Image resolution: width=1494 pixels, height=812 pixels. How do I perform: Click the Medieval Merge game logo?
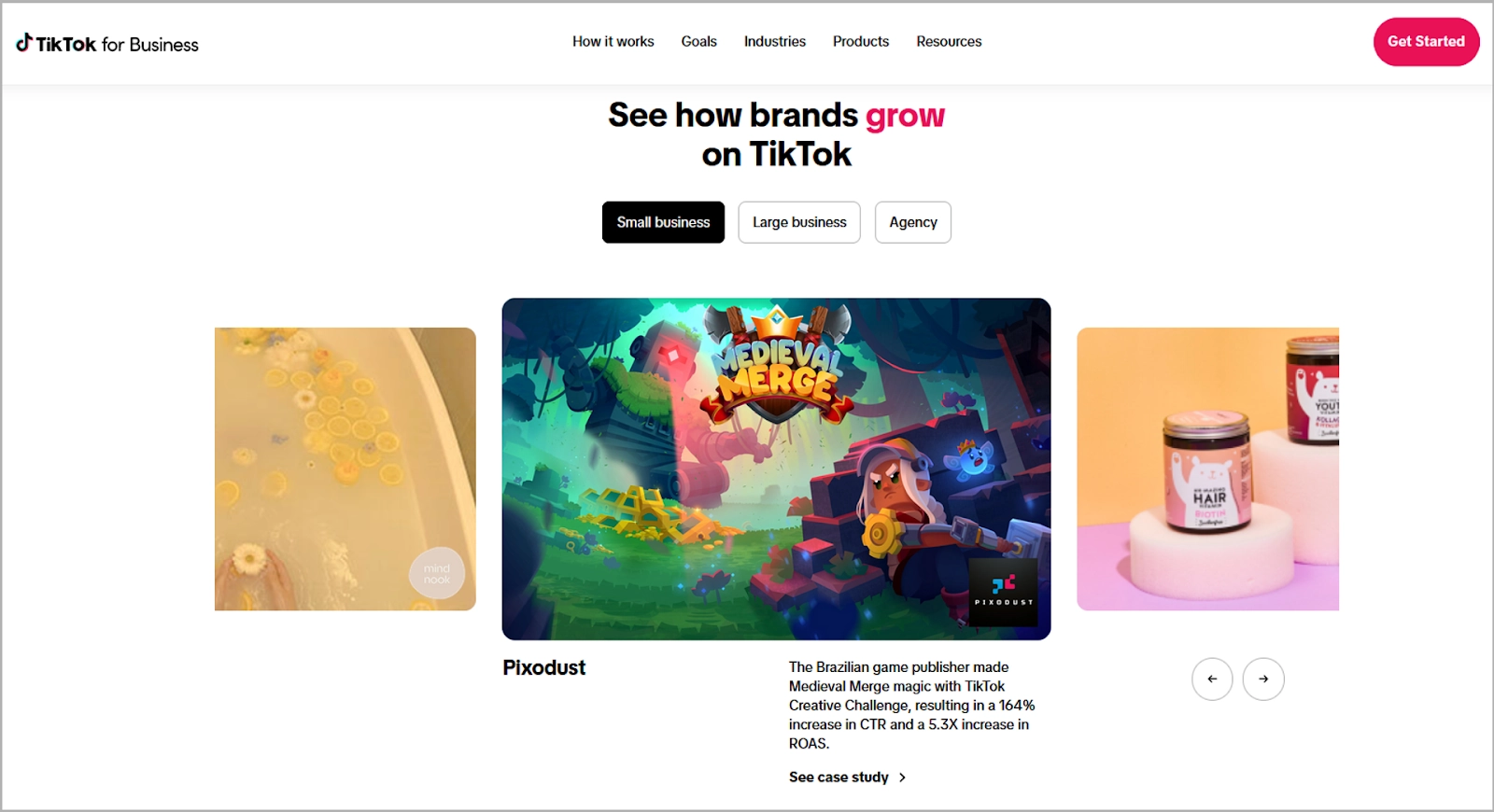(x=777, y=364)
